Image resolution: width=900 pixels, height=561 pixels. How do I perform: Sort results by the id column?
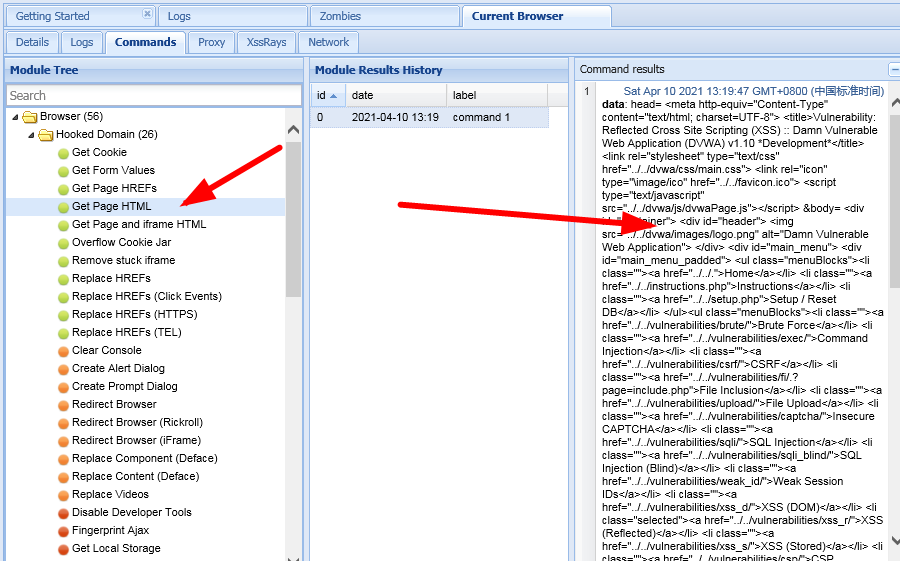328,95
